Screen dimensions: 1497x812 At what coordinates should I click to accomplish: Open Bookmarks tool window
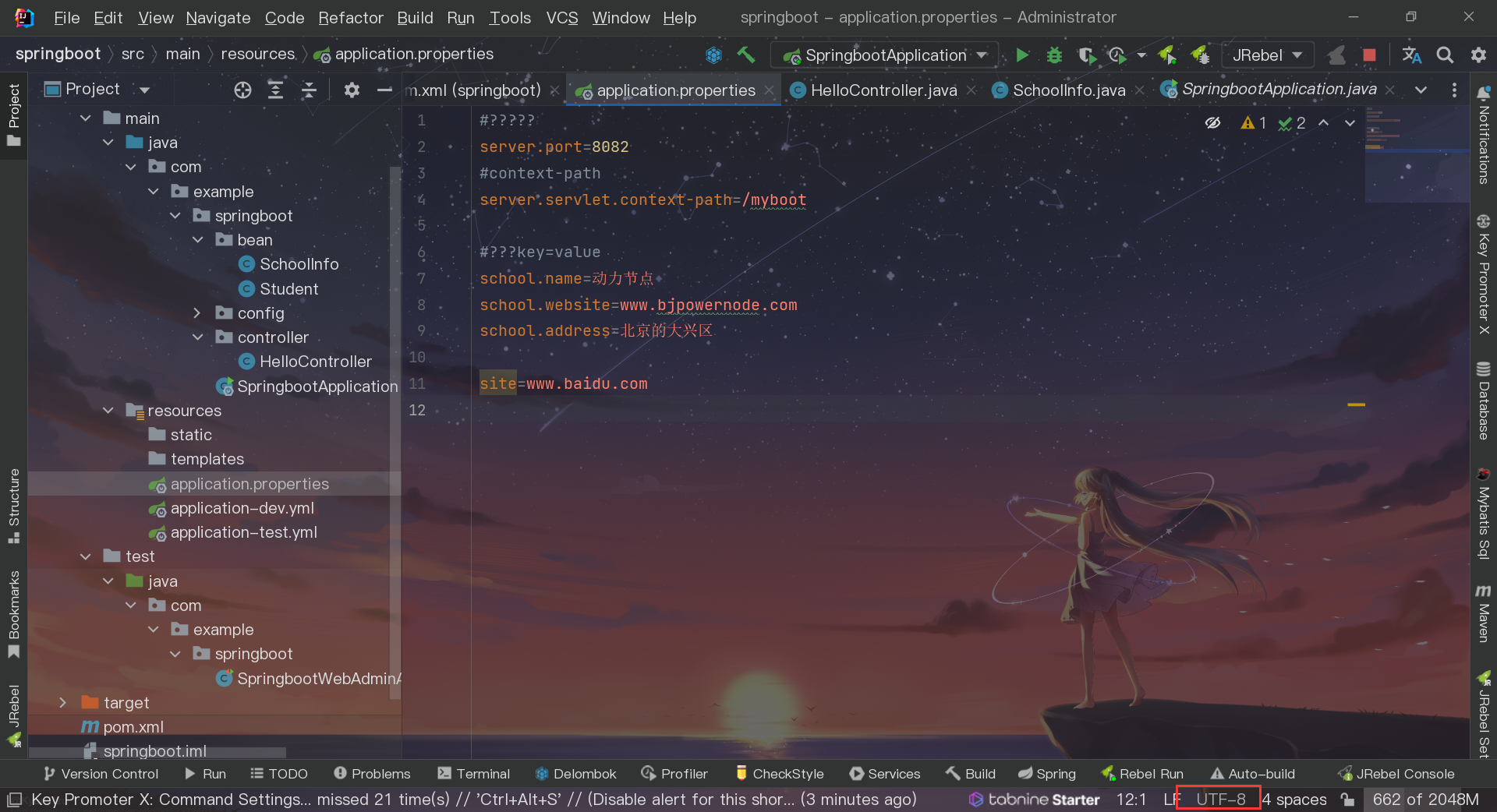(x=14, y=614)
